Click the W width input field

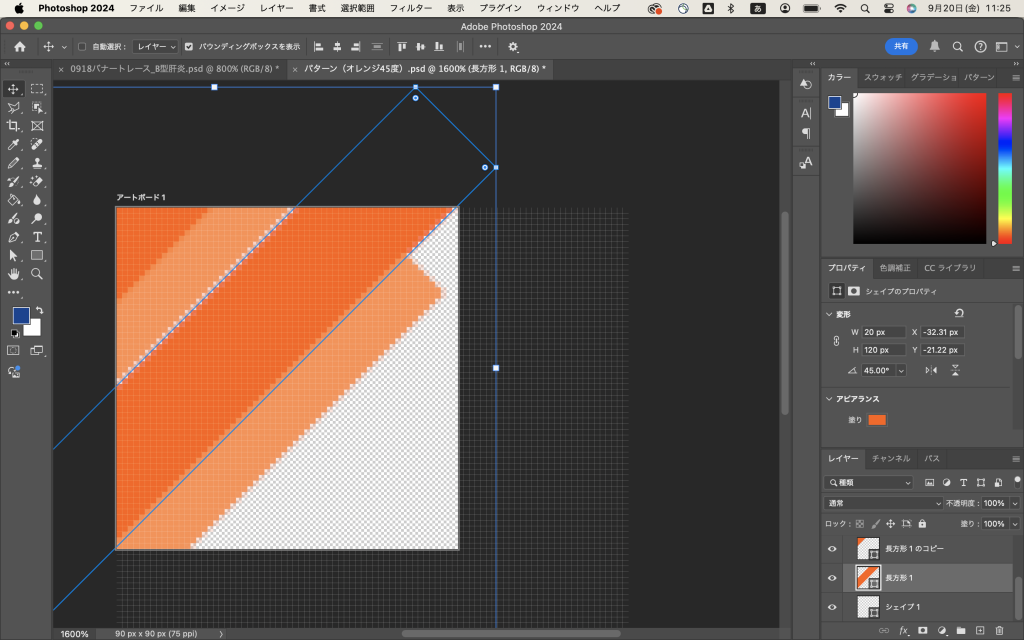tap(882, 332)
